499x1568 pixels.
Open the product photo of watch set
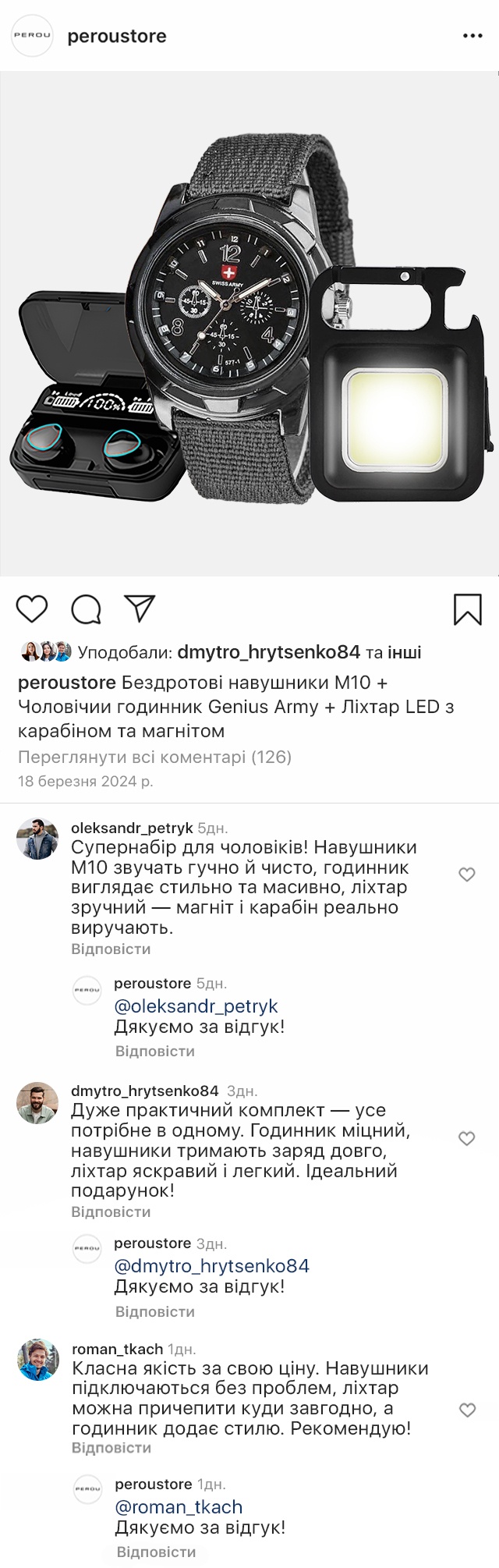[x=249, y=324]
